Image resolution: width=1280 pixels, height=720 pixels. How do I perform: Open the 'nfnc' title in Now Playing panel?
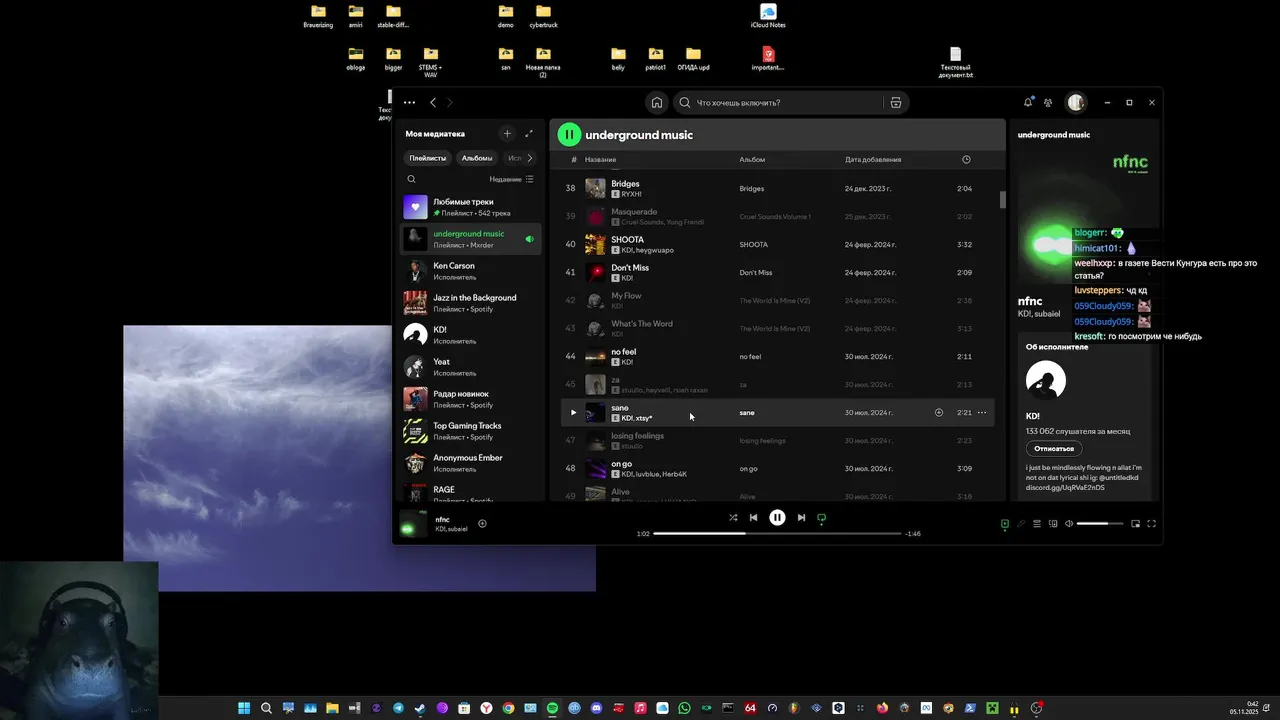pyautogui.click(x=1030, y=301)
